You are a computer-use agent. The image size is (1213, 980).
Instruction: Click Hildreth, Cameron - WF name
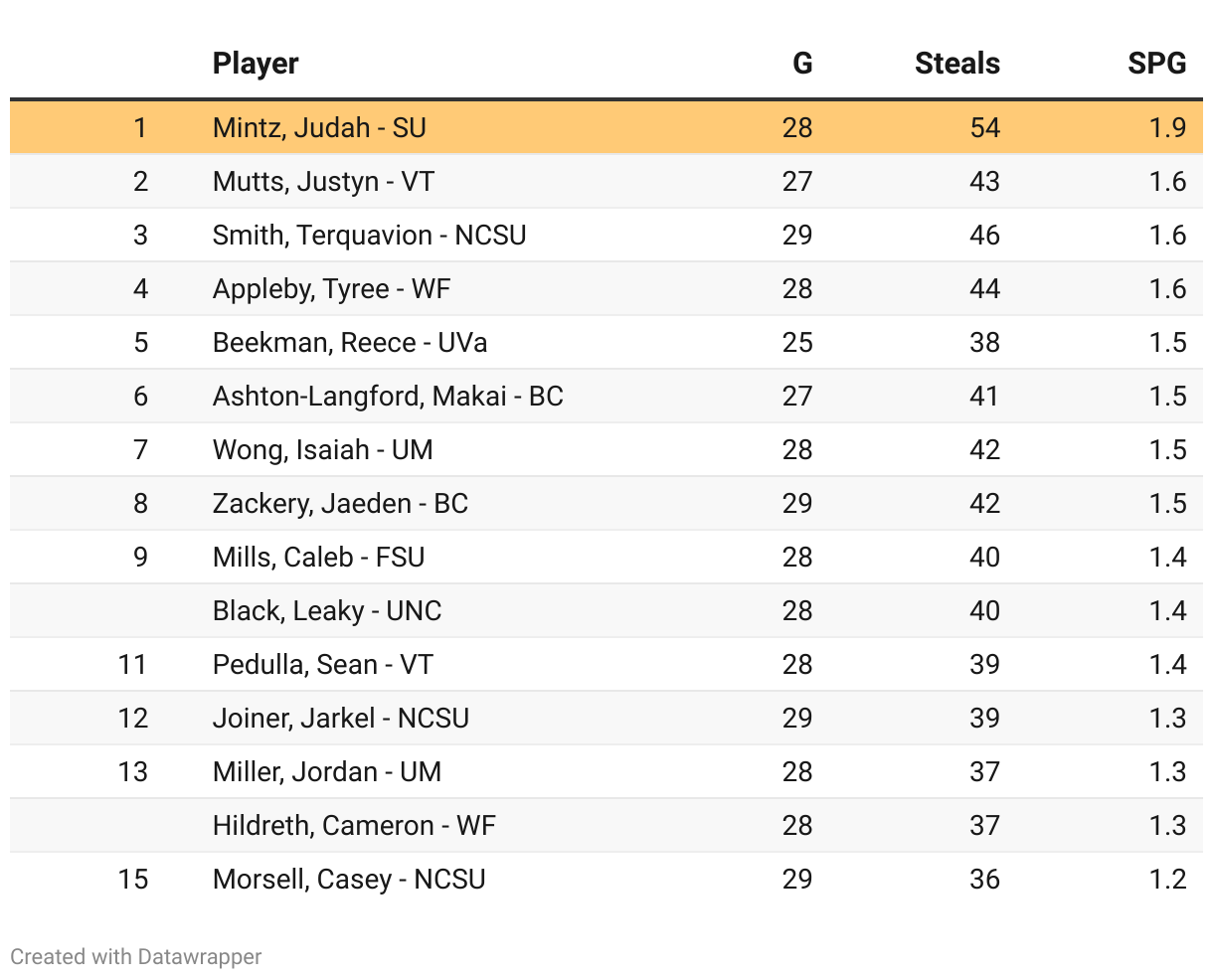coord(353,825)
